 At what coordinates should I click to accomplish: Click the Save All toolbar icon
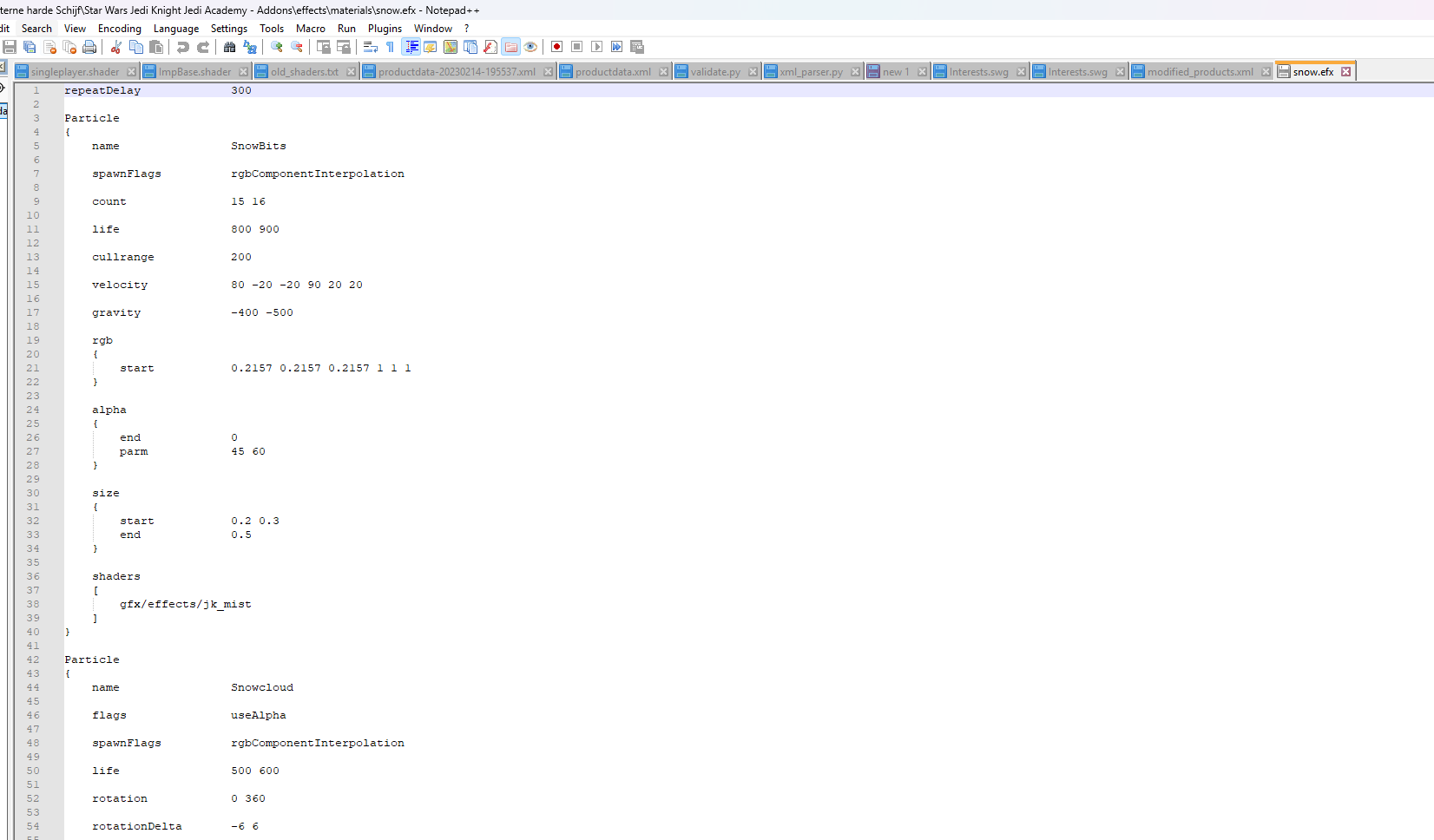pyautogui.click(x=30, y=47)
